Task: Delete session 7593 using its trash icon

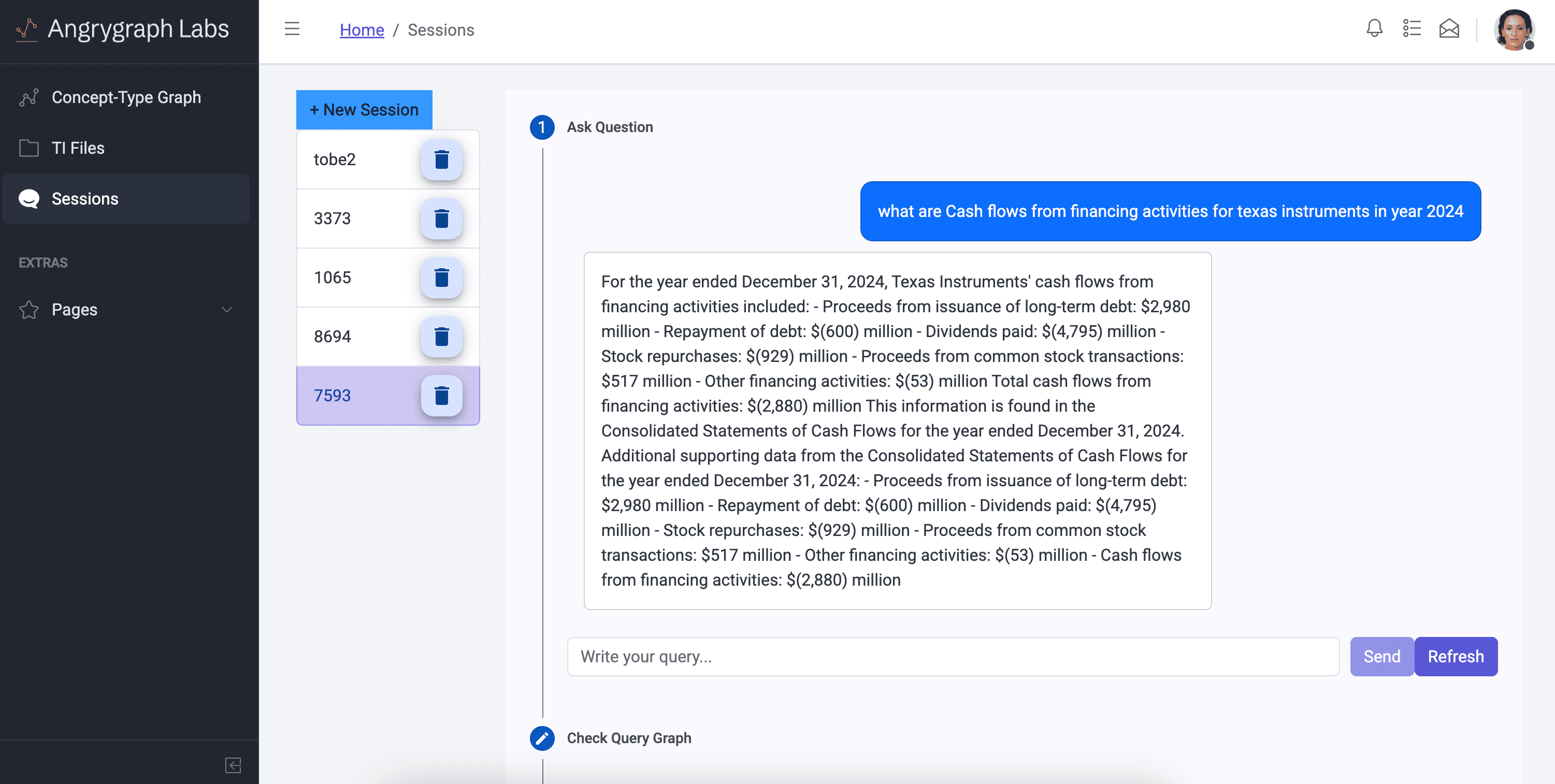Action: [x=442, y=395]
